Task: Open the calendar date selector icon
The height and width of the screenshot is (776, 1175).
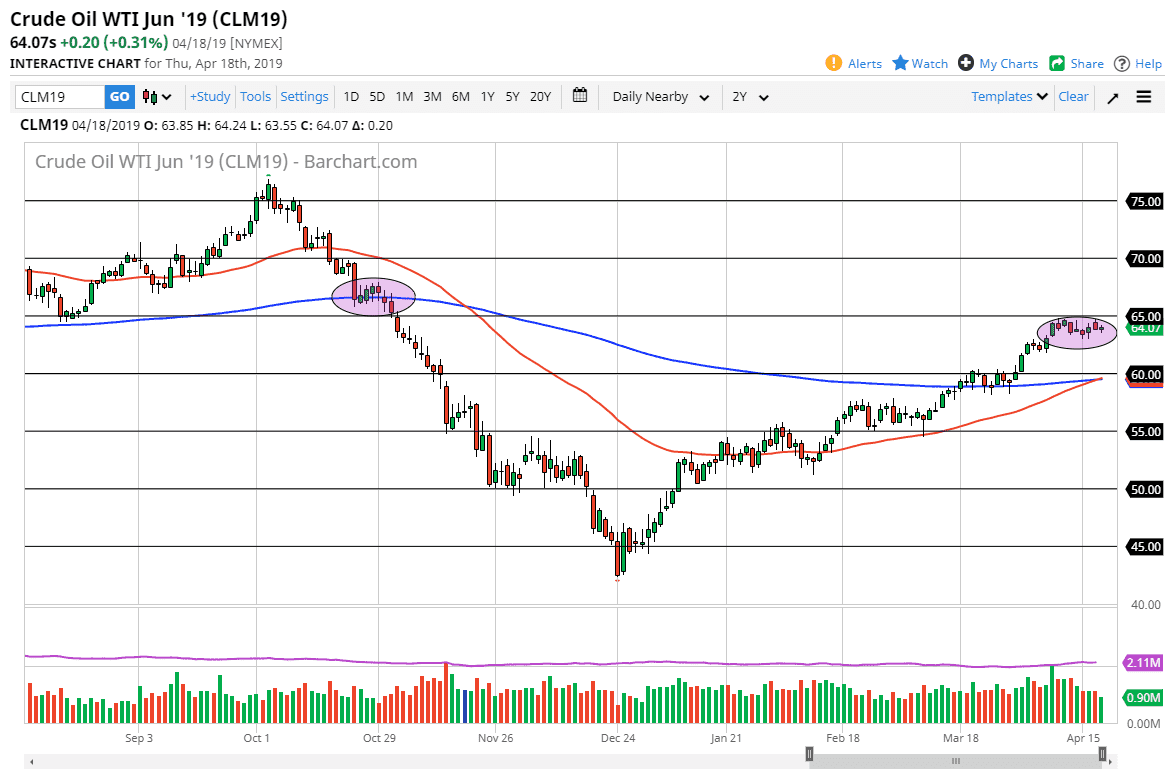Action: coord(579,96)
